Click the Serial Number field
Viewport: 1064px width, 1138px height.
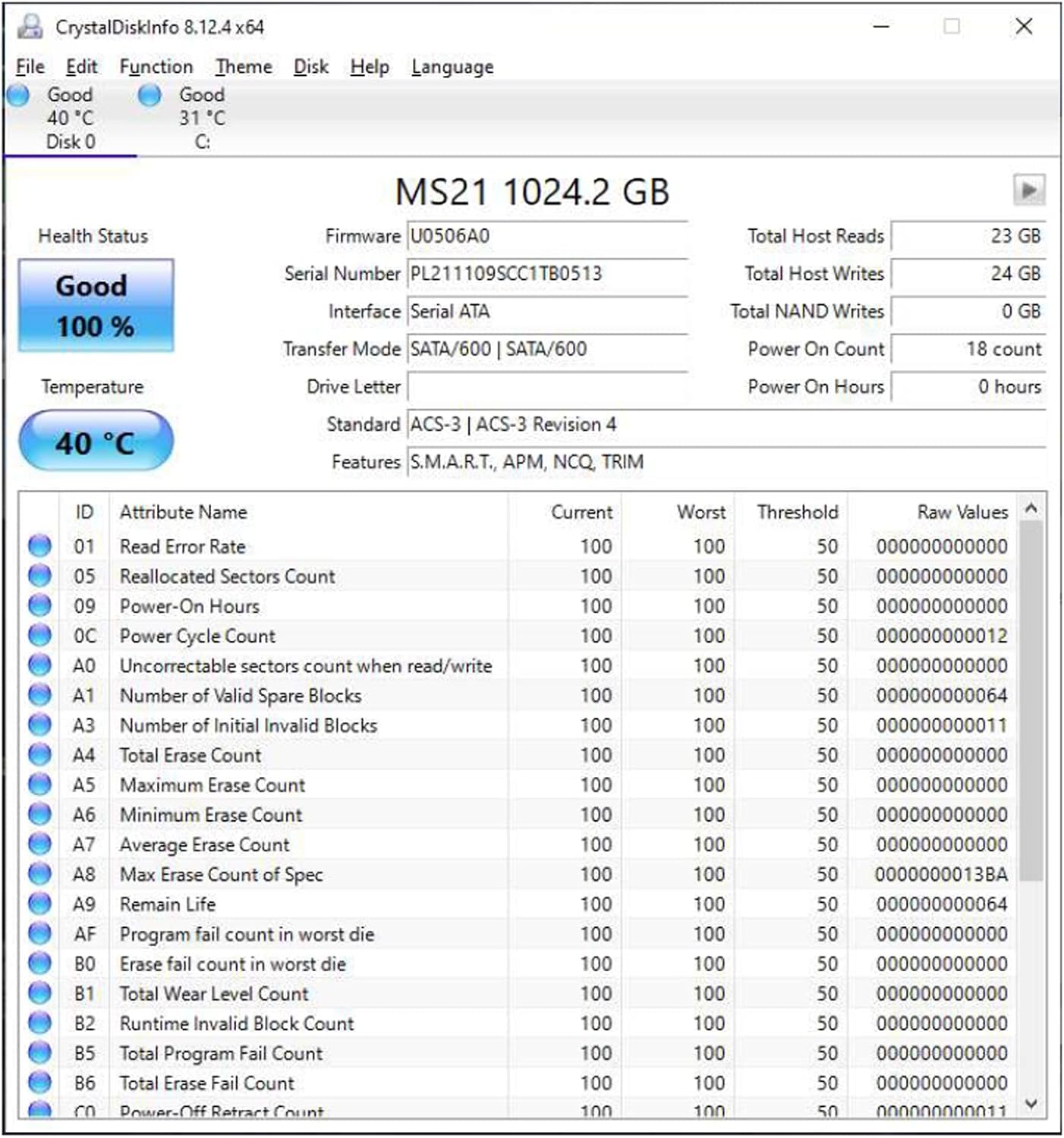[547, 273]
